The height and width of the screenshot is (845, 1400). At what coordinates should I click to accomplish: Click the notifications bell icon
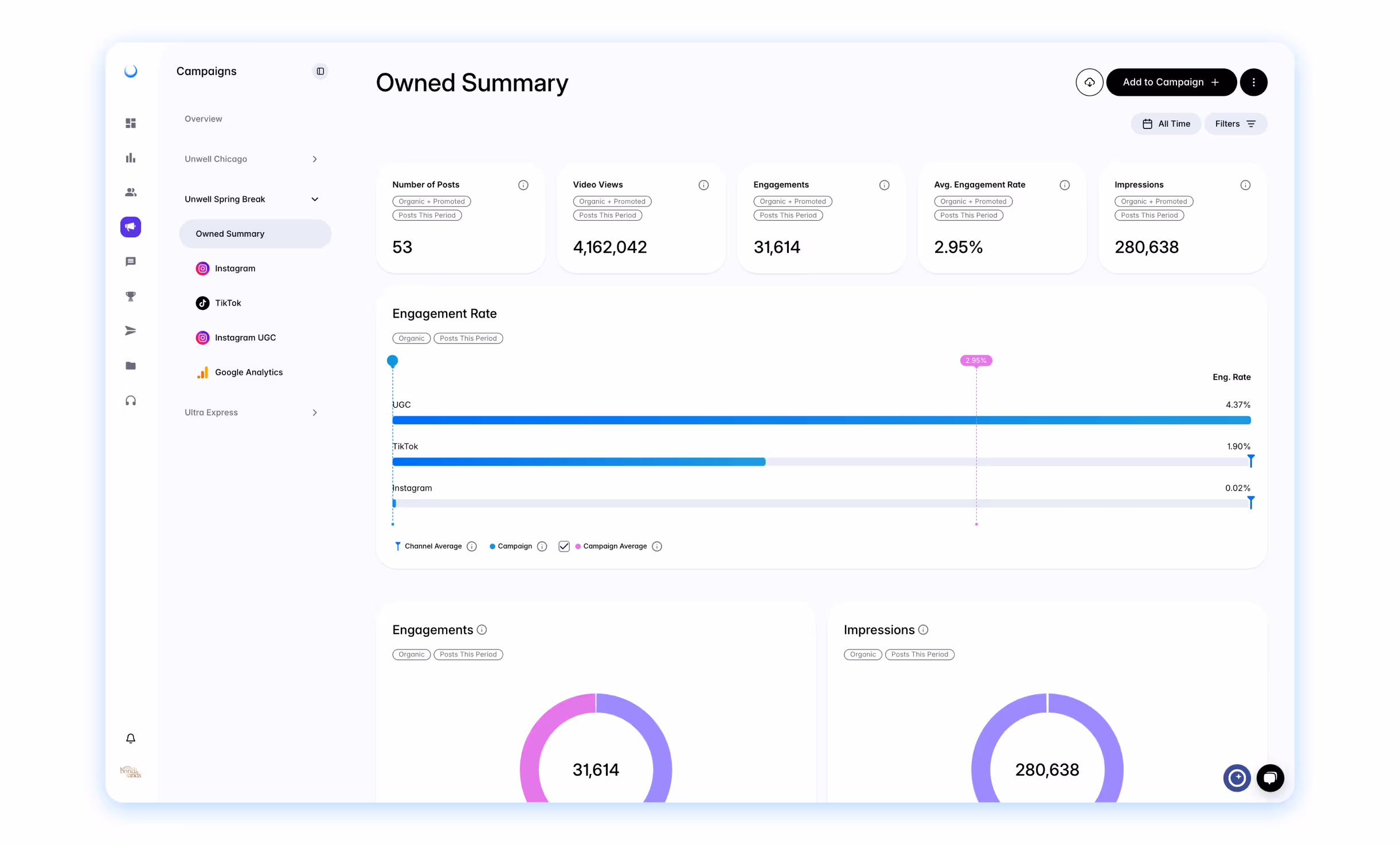(131, 738)
